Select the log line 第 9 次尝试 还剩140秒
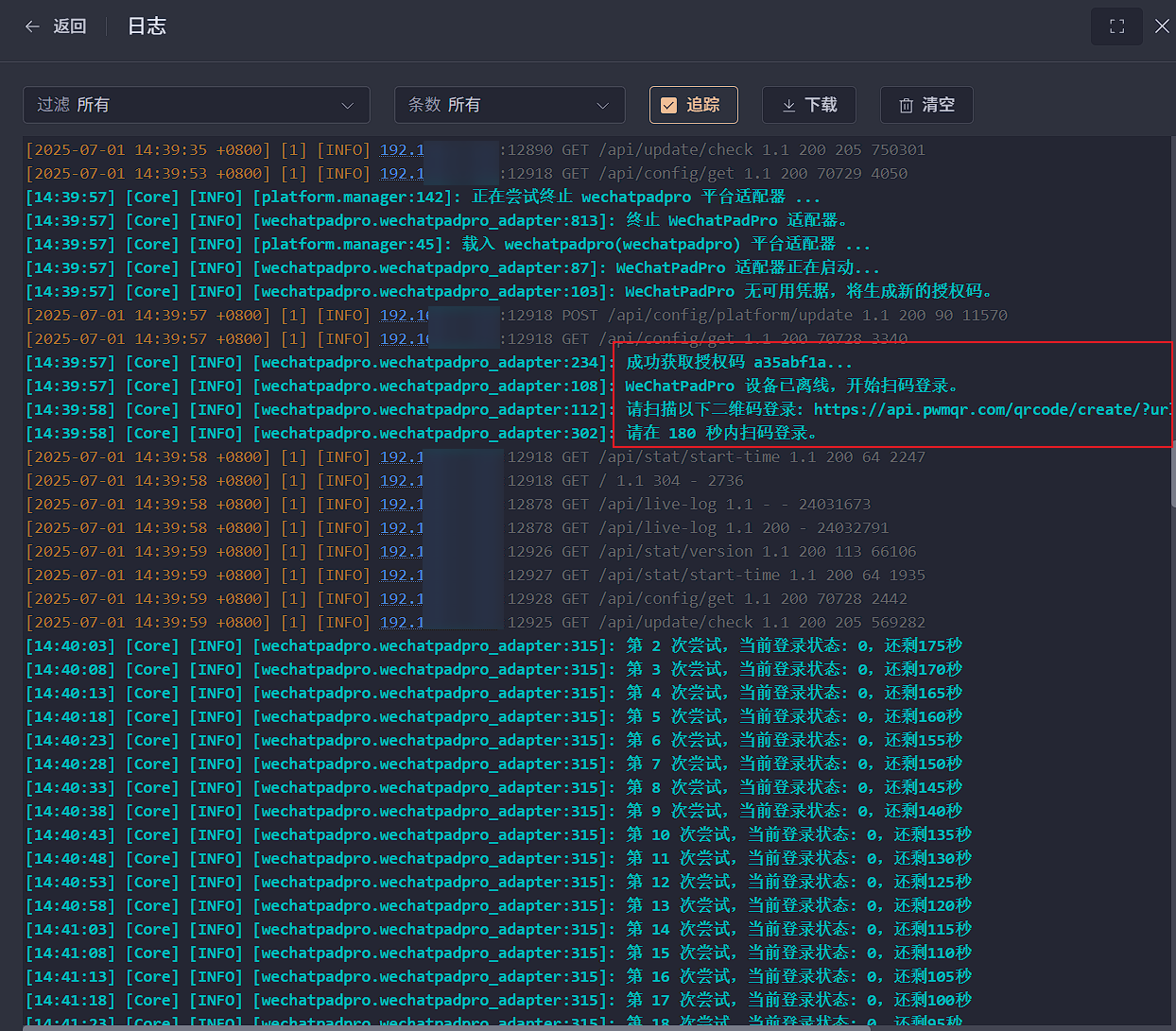 click(x=493, y=812)
